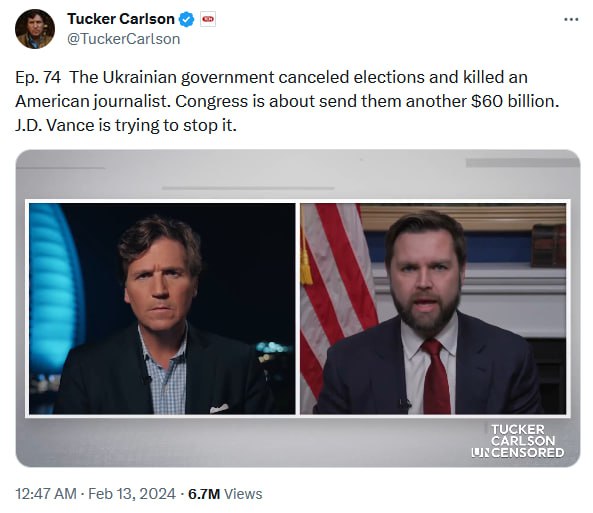Click the "$60 billion" text in the post
The width and height of the screenshot is (593, 513).
515,101
